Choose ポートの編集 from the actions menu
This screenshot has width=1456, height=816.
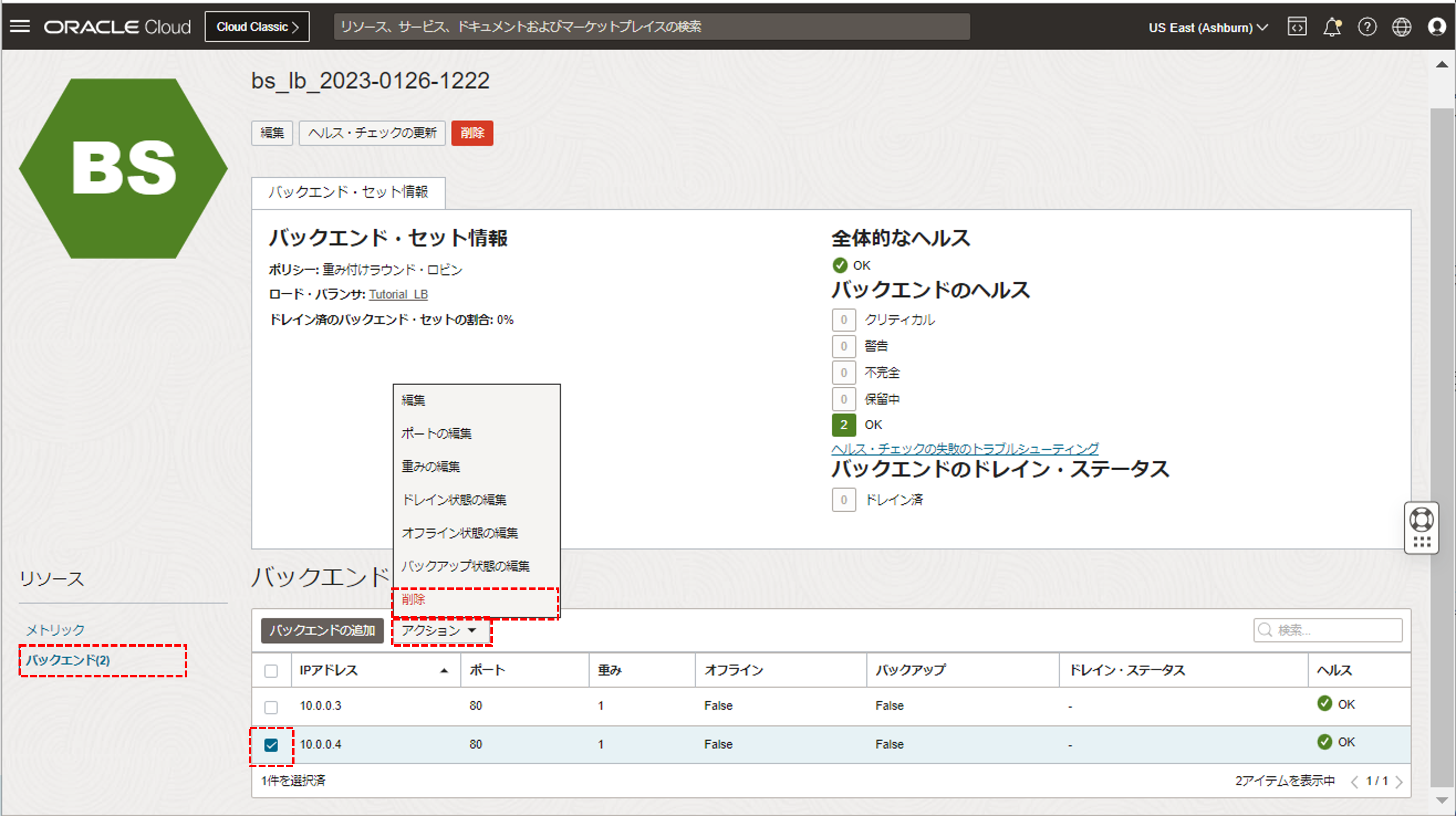pyautogui.click(x=436, y=433)
